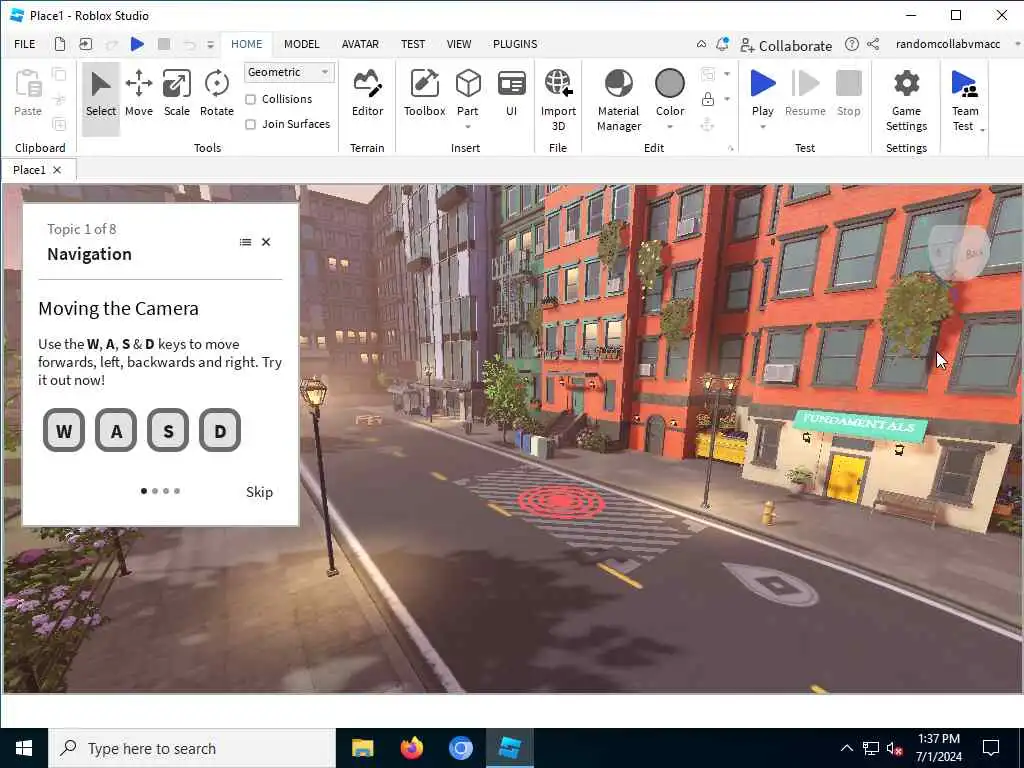The width and height of the screenshot is (1024, 768).
Task: Open tutorial topic list icon
Action: click(x=246, y=242)
